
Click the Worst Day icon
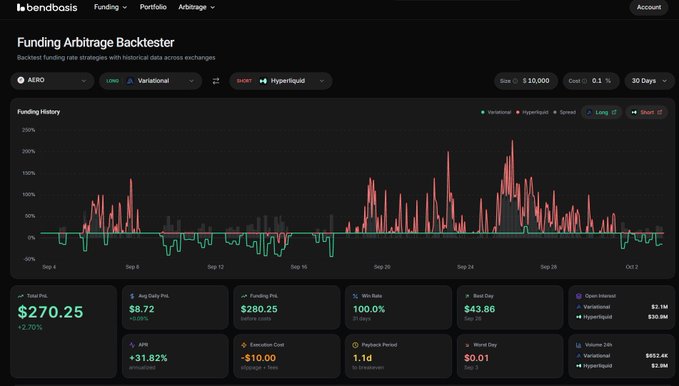[x=467, y=345]
